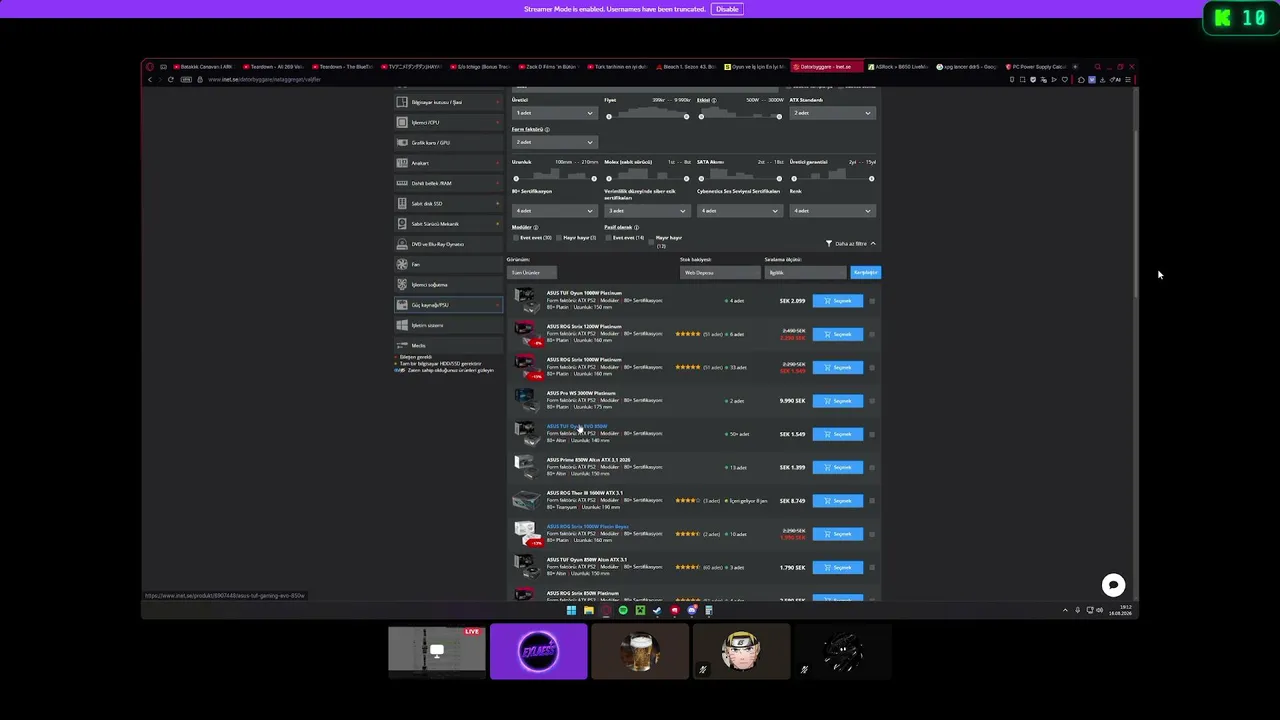Image resolution: width=1280 pixels, height=720 pixels.
Task: Open the Verimlilik siber eşik sertifikaları dropdown
Action: pos(646,211)
